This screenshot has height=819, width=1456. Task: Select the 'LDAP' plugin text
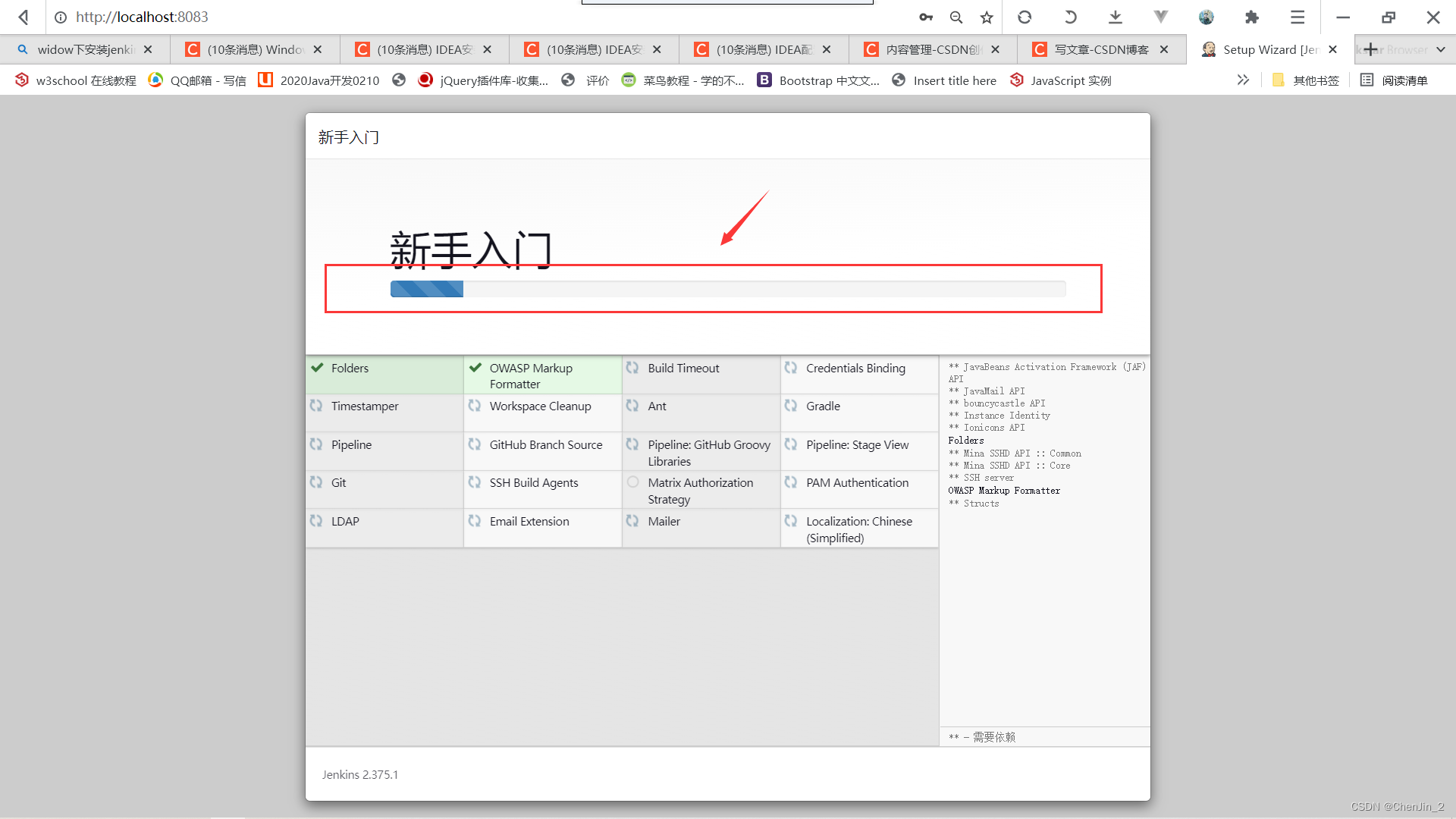click(x=345, y=521)
